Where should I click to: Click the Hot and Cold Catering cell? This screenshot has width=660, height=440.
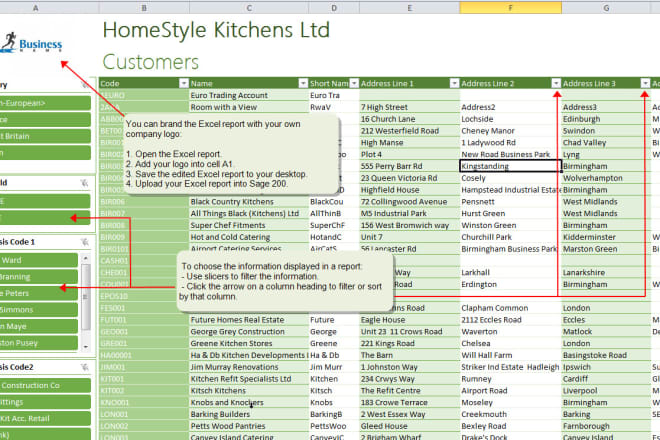pos(249,237)
